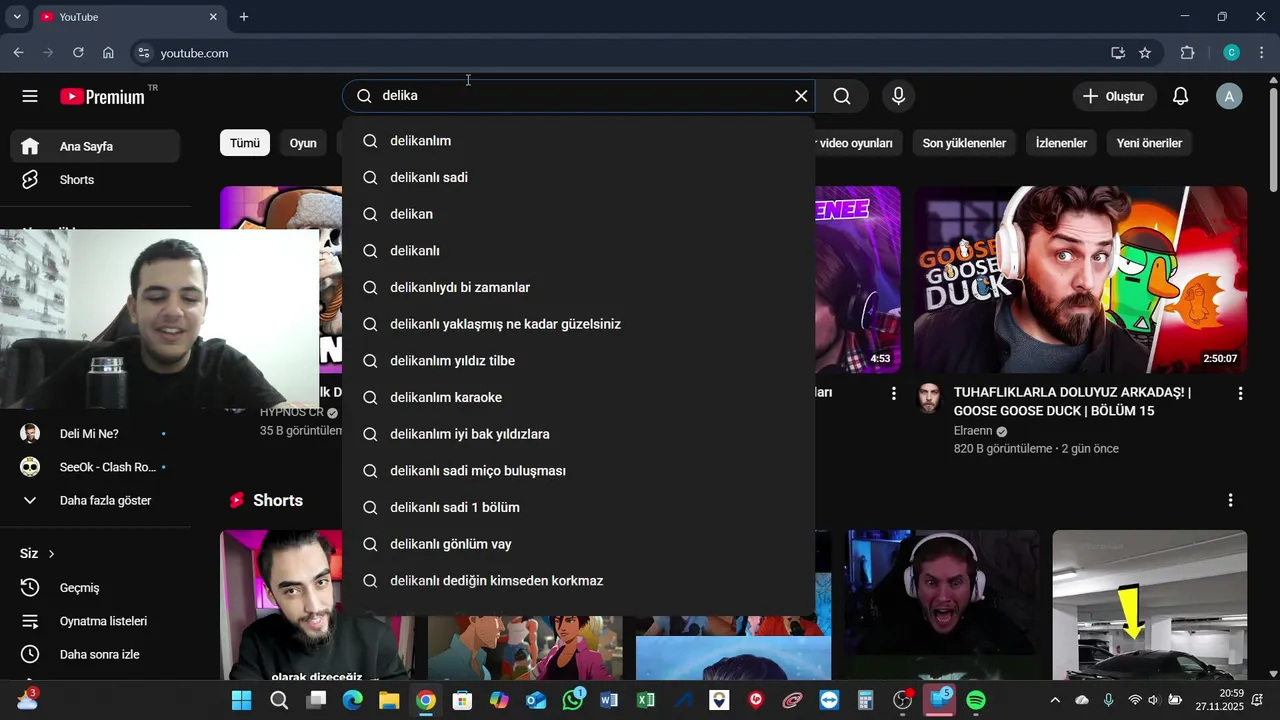This screenshot has width=1280, height=720.
Task: Open options for the Goose Goose Duck video
Action: [1241, 394]
